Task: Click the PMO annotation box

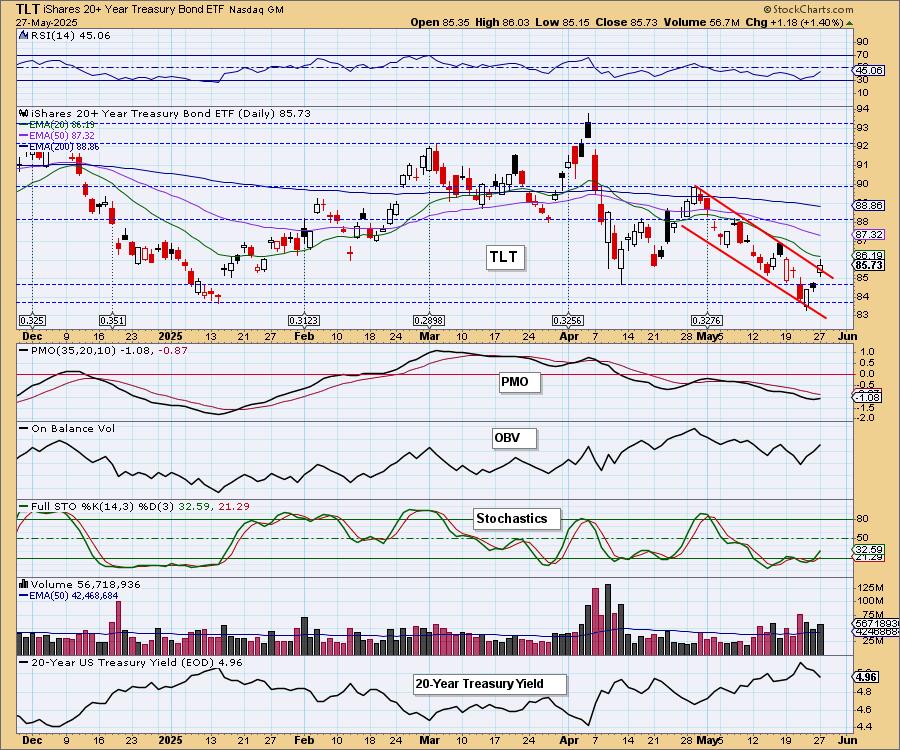Action: click(x=519, y=382)
